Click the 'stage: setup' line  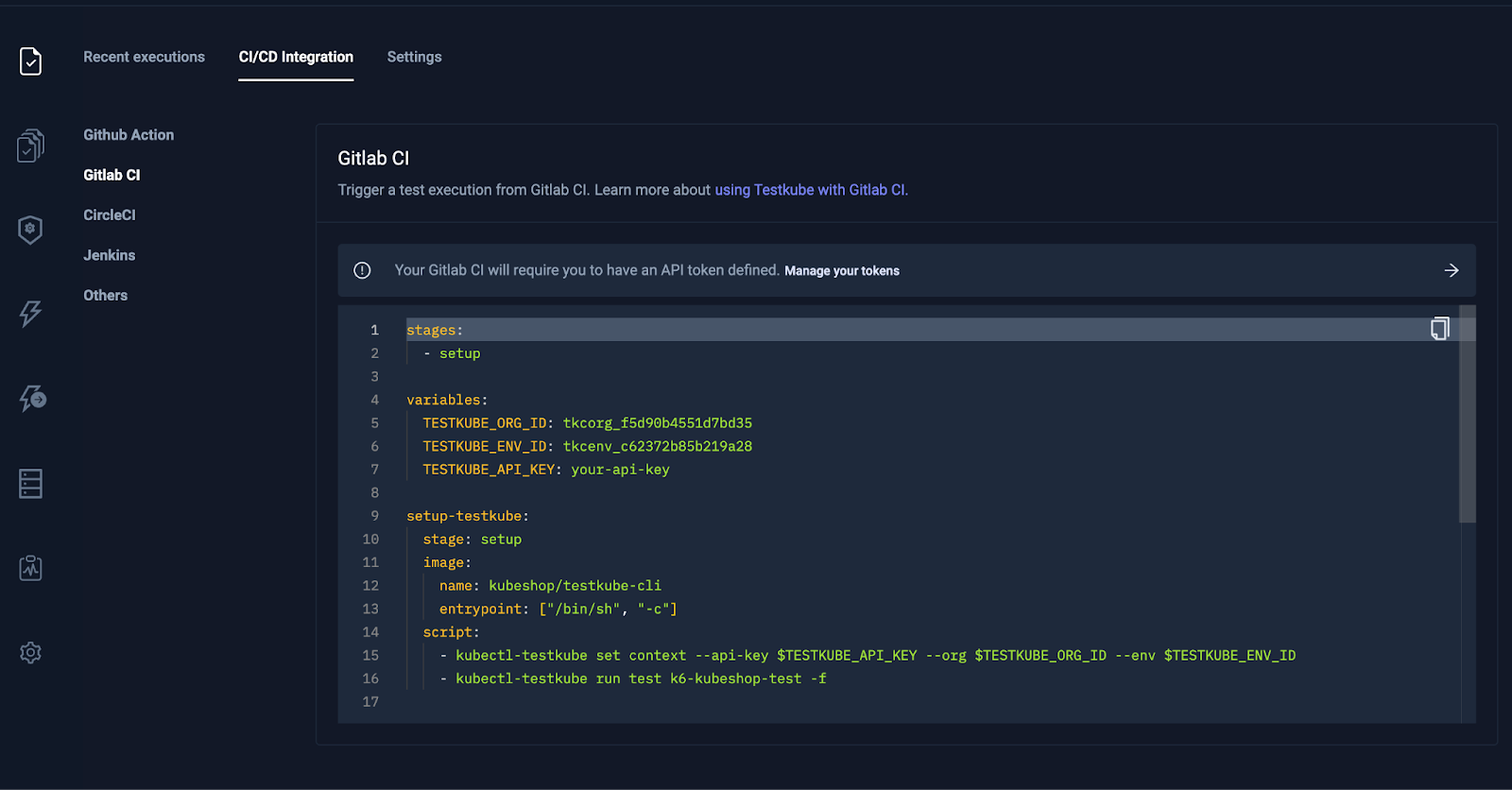click(472, 540)
